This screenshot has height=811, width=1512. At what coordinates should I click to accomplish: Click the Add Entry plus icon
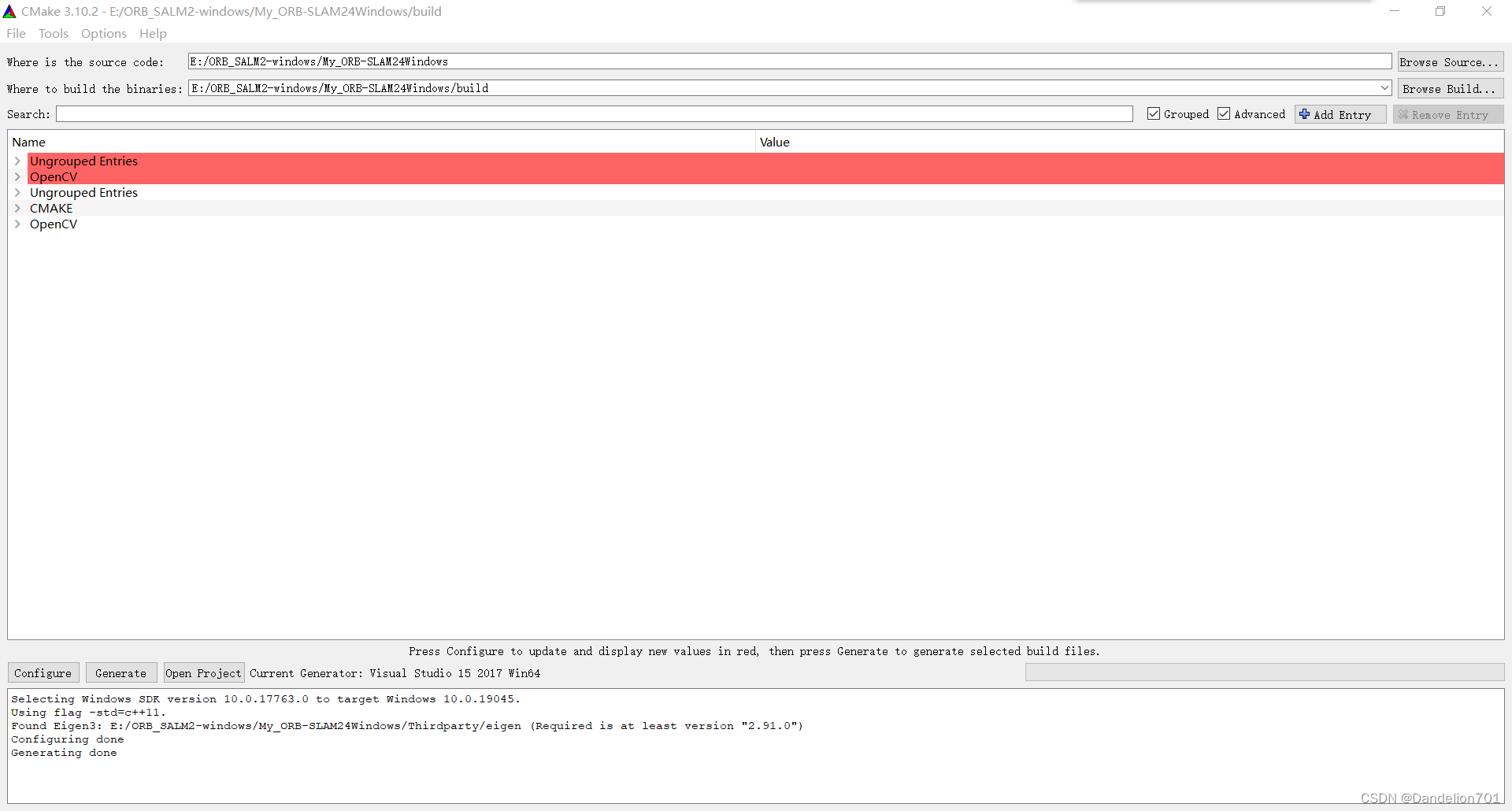1303,114
